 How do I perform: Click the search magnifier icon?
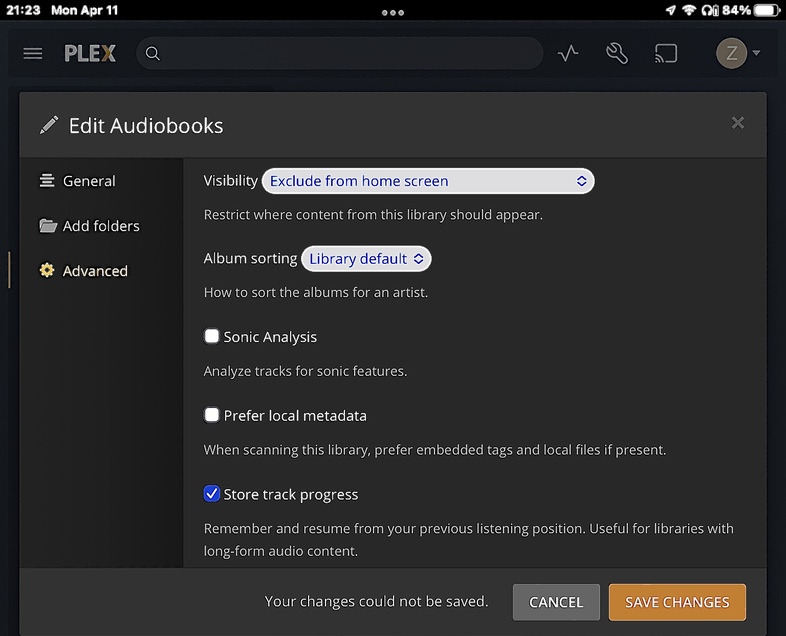(x=153, y=54)
